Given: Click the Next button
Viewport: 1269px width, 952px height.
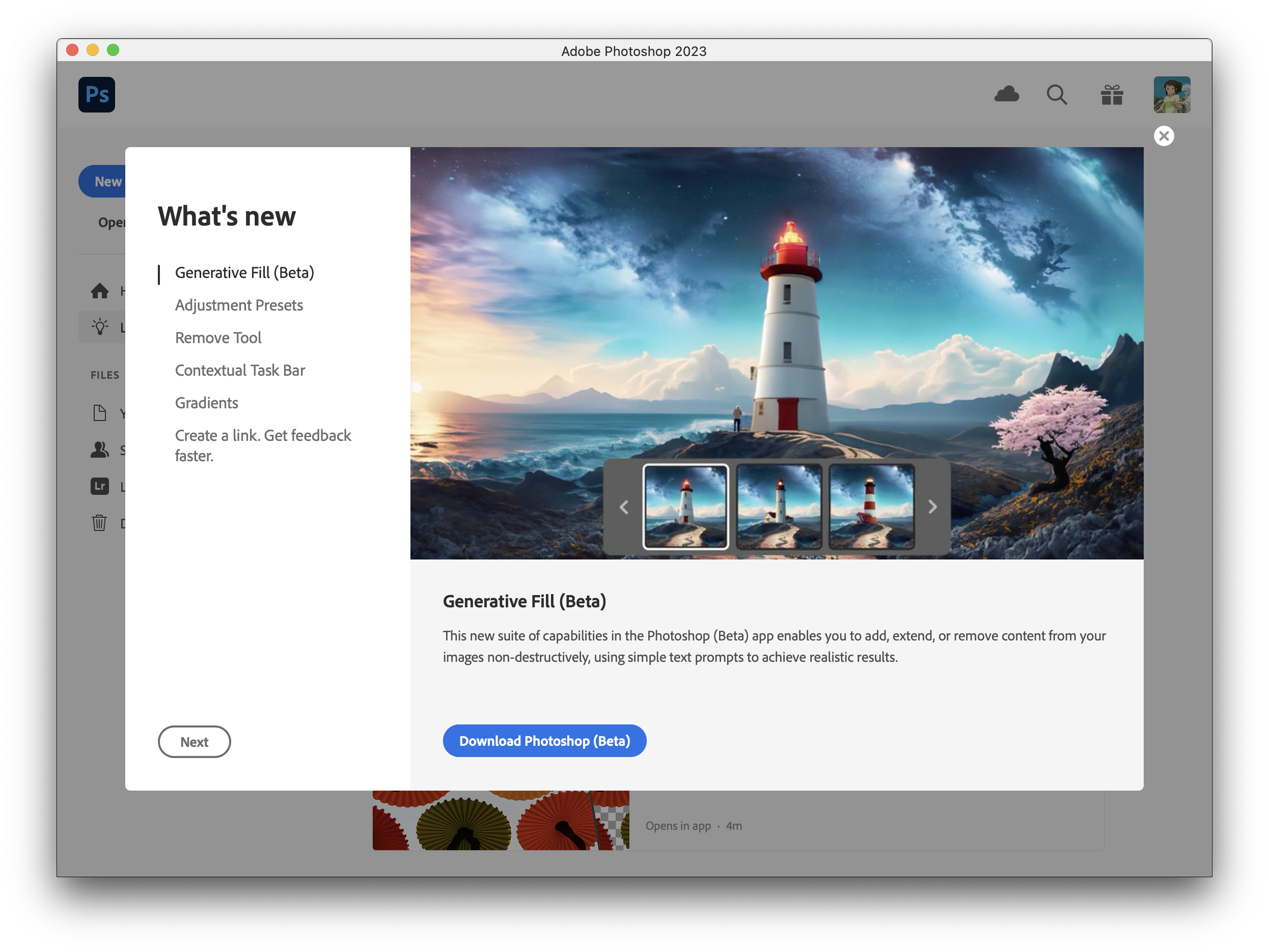Looking at the screenshot, I should [194, 742].
